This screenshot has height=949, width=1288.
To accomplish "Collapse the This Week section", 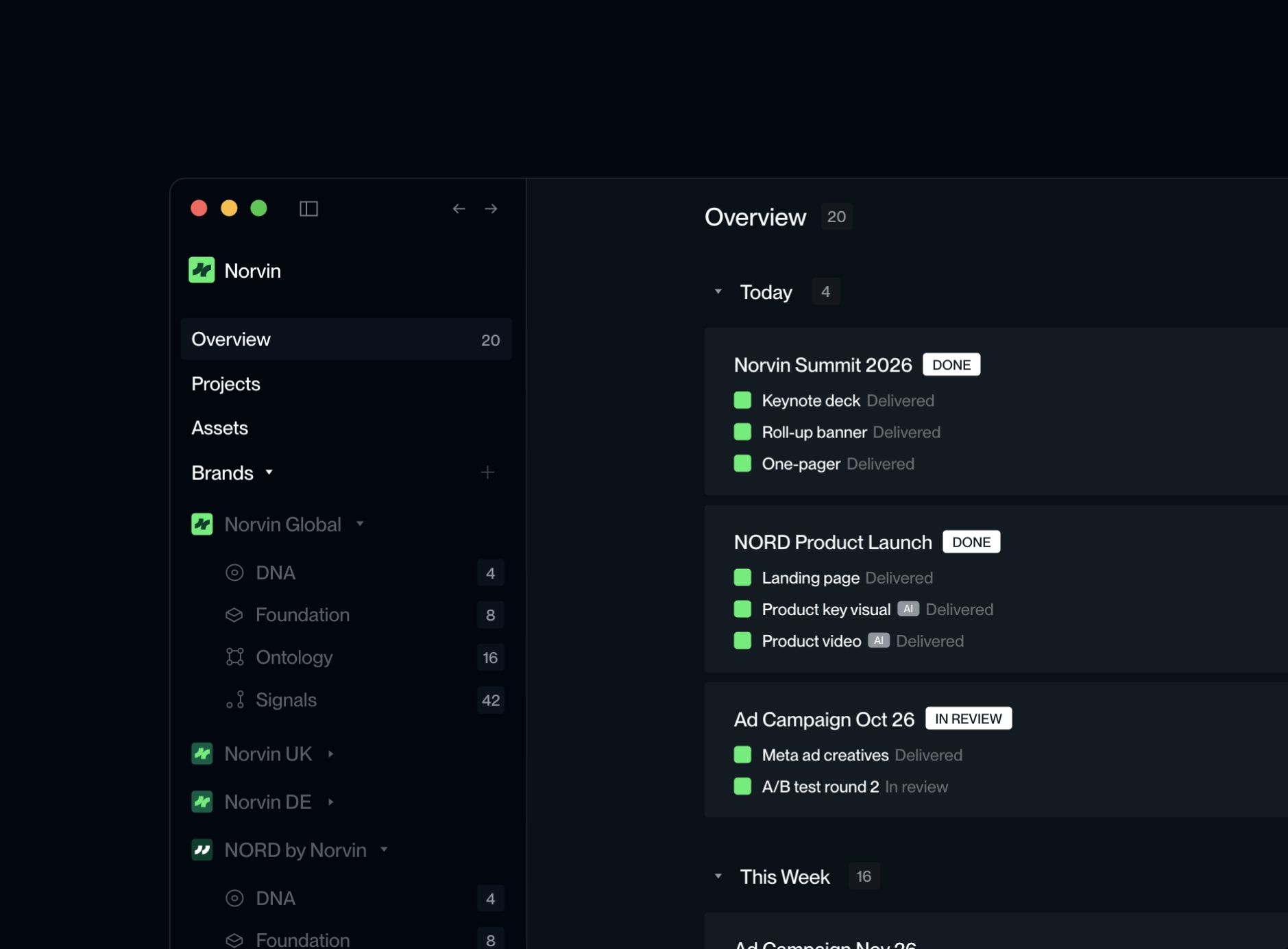I will (x=718, y=876).
